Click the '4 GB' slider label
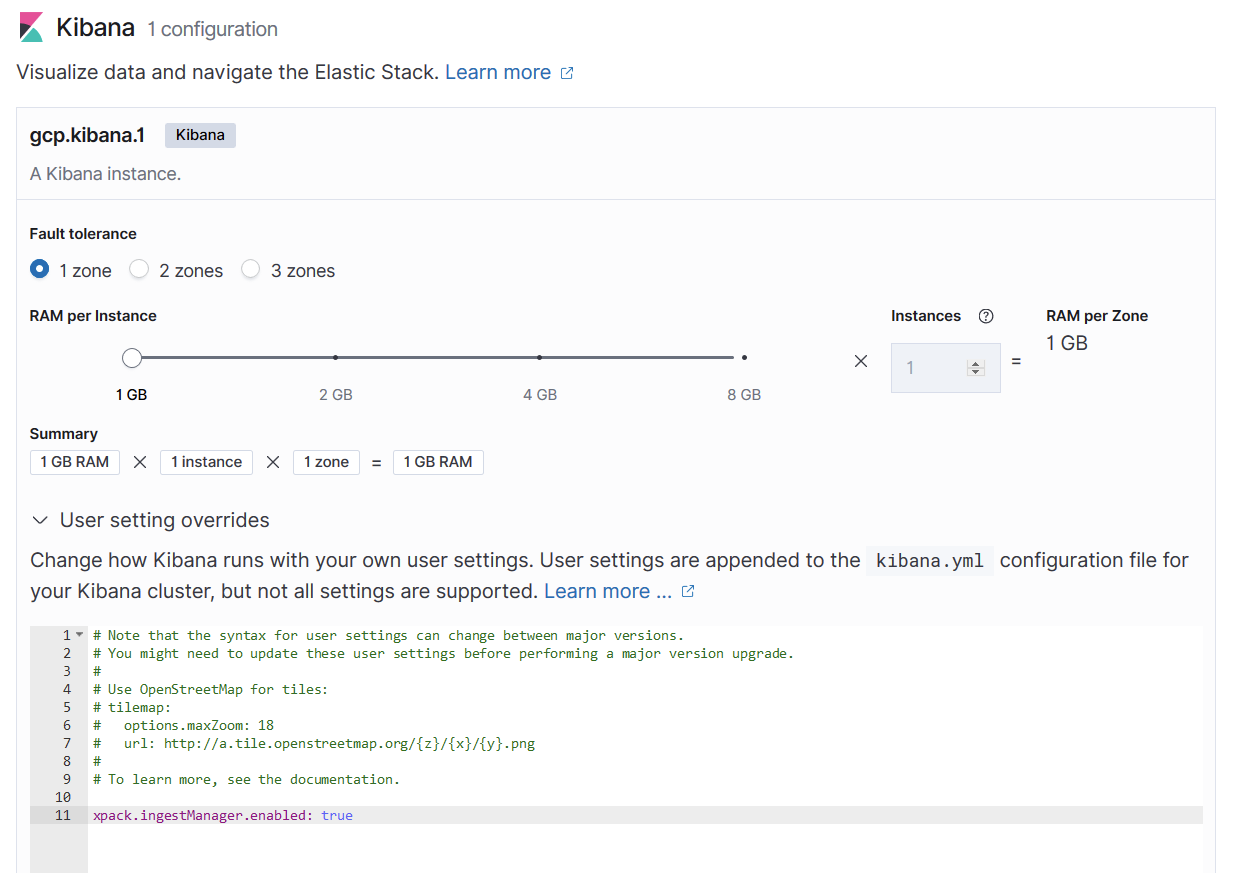The width and height of the screenshot is (1233, 873). (540, 395)
